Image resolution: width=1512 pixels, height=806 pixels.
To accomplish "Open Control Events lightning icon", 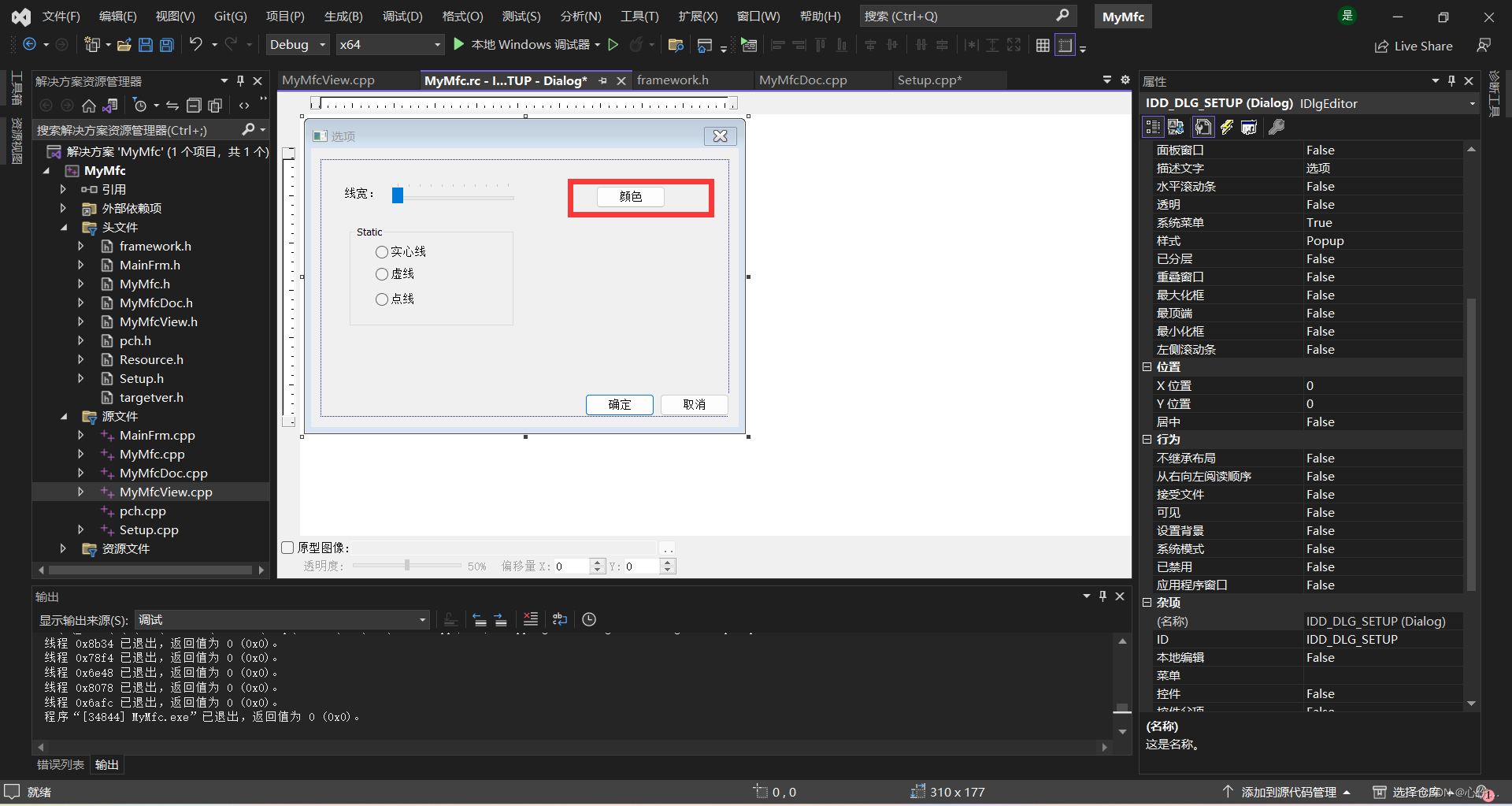I will pyautogui.click(x=1227, y=127).
